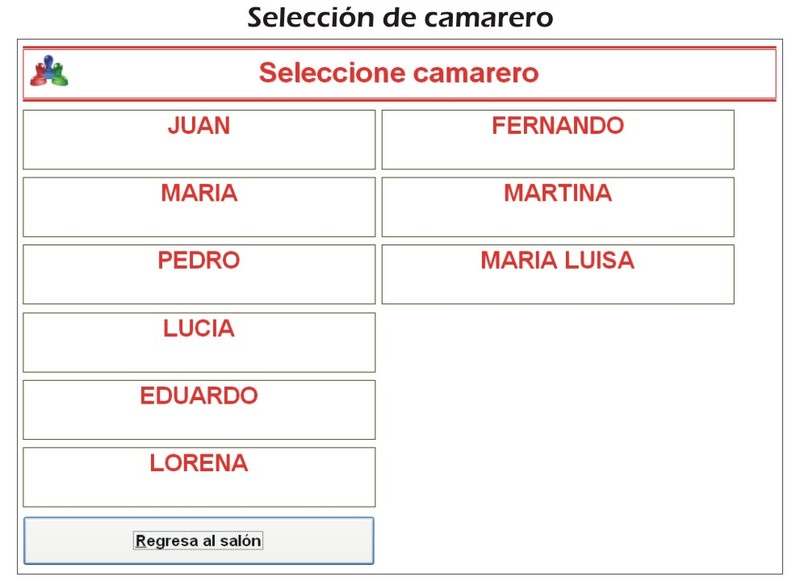This screenshot has height=585, width=800.
Task: Tap the waiter button below MARIA
Action: tap(199, 274)
